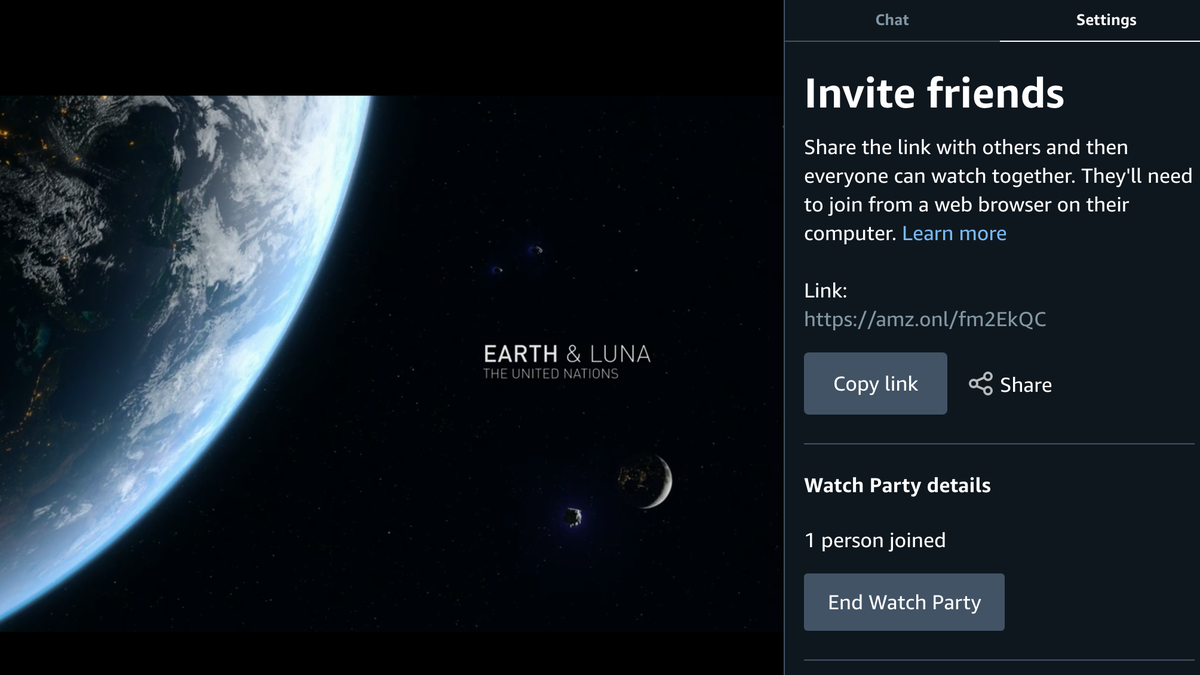
Task: Switch to the Chat tab
Action: (892, 20)
